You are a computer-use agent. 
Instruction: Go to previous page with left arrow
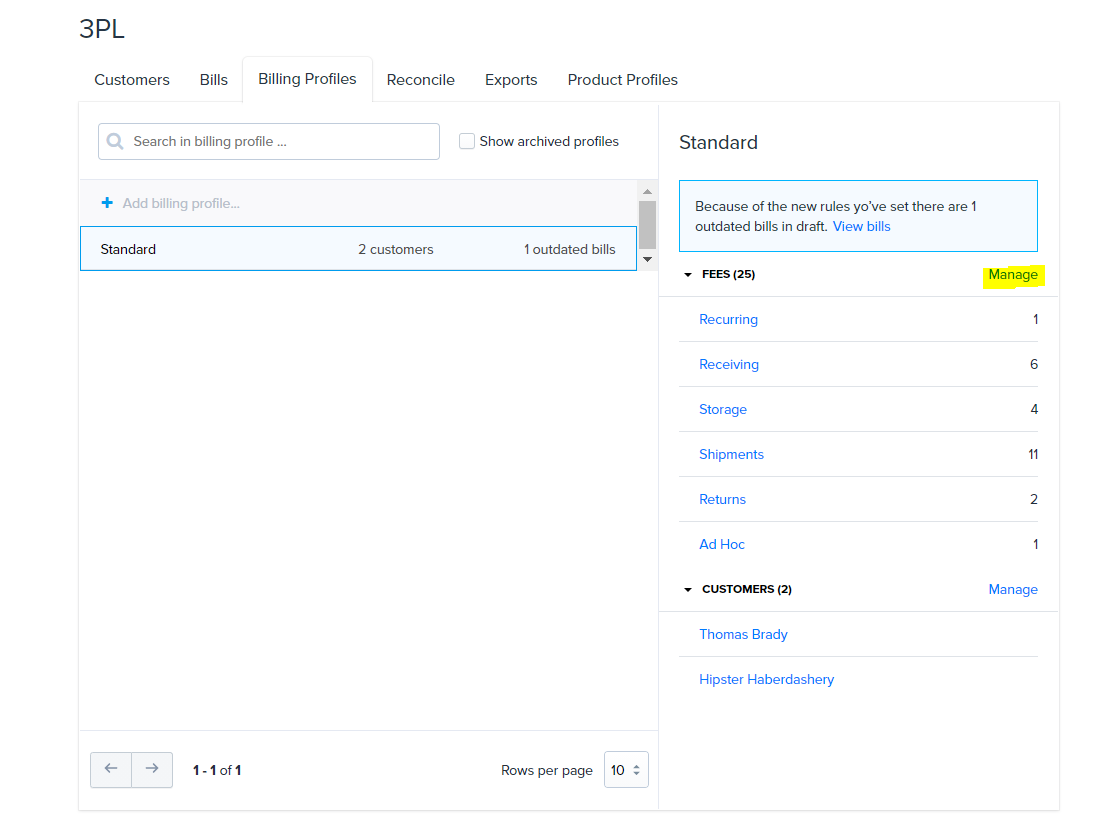(111, 769)
